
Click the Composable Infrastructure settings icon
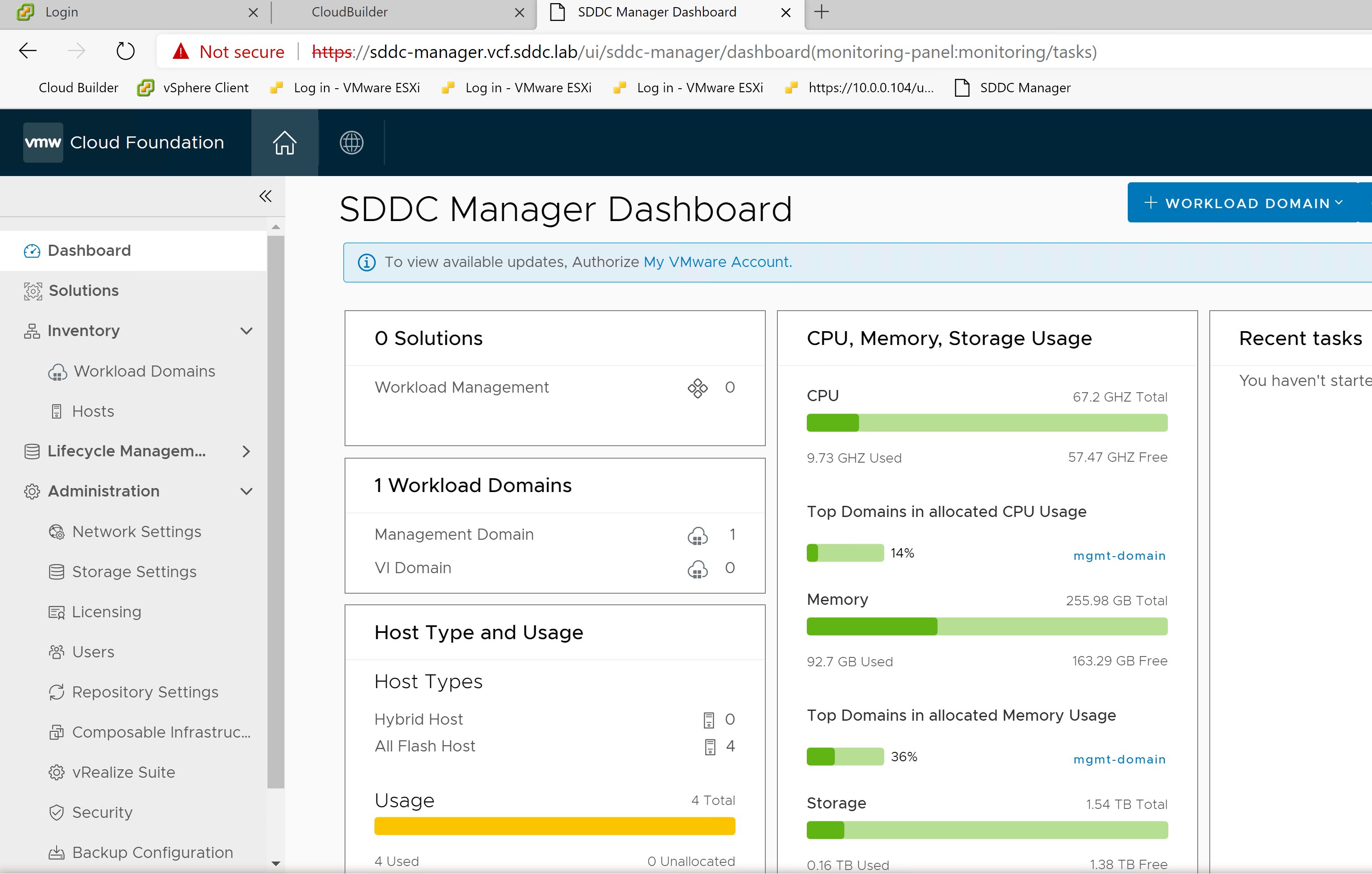(57, 732)
